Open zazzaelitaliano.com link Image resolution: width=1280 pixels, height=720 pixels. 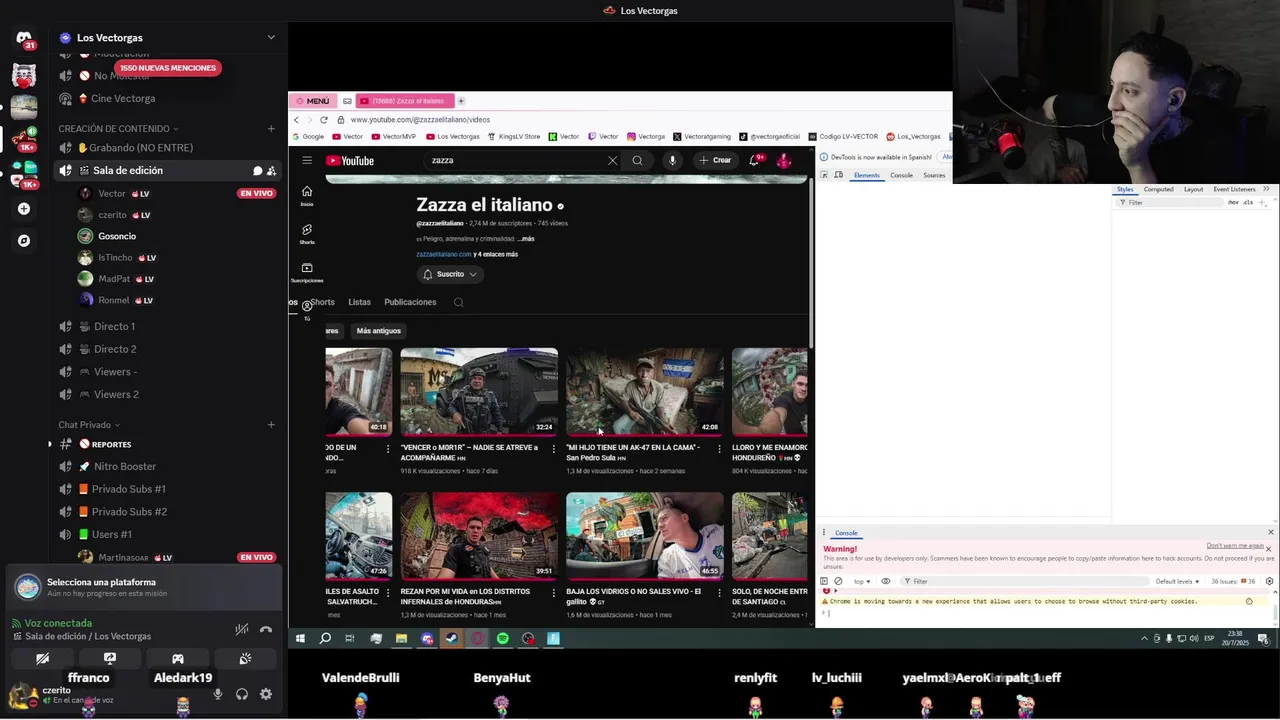(x=443, y=254)
